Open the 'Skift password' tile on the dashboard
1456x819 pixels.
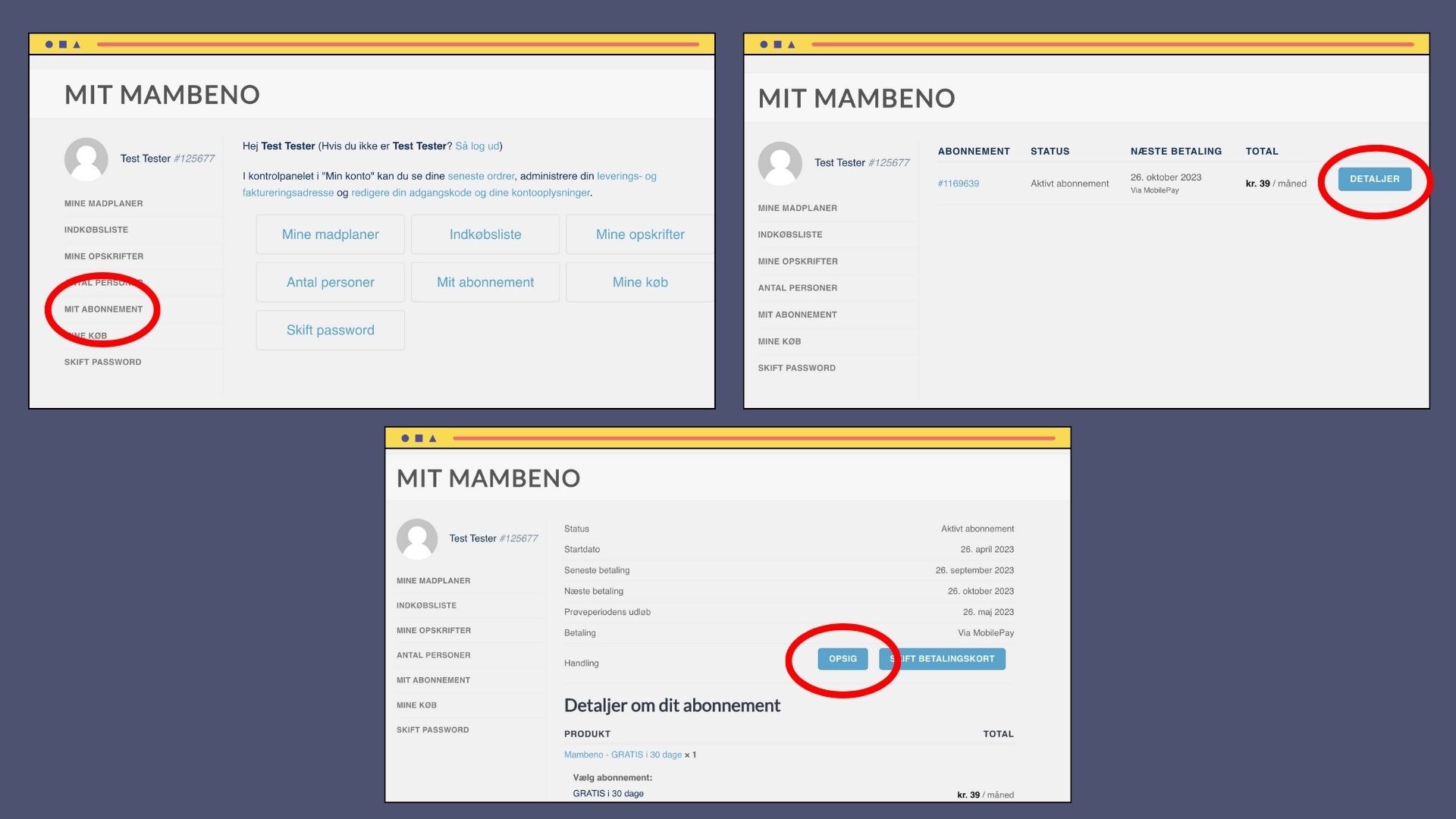tap(330, 330)
